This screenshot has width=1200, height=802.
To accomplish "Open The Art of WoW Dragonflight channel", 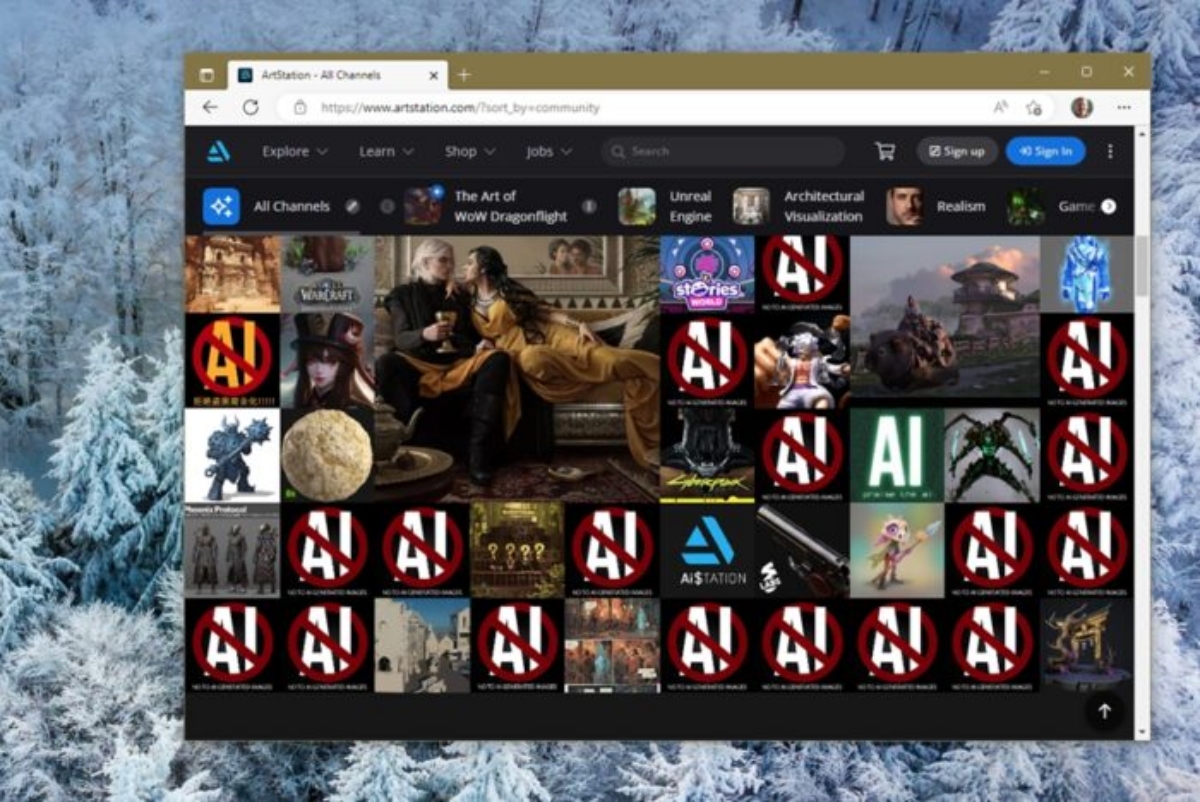I will 485,206.
